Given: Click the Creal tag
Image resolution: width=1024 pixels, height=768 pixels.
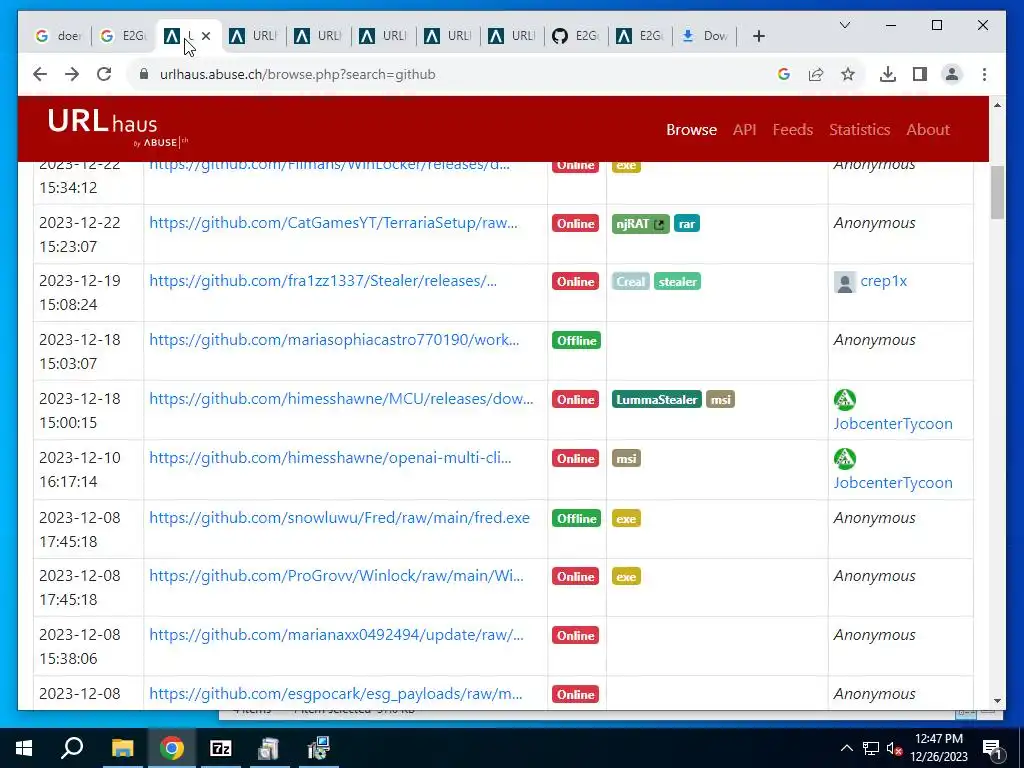Looking at the screenshot, I should pos(631,281).
